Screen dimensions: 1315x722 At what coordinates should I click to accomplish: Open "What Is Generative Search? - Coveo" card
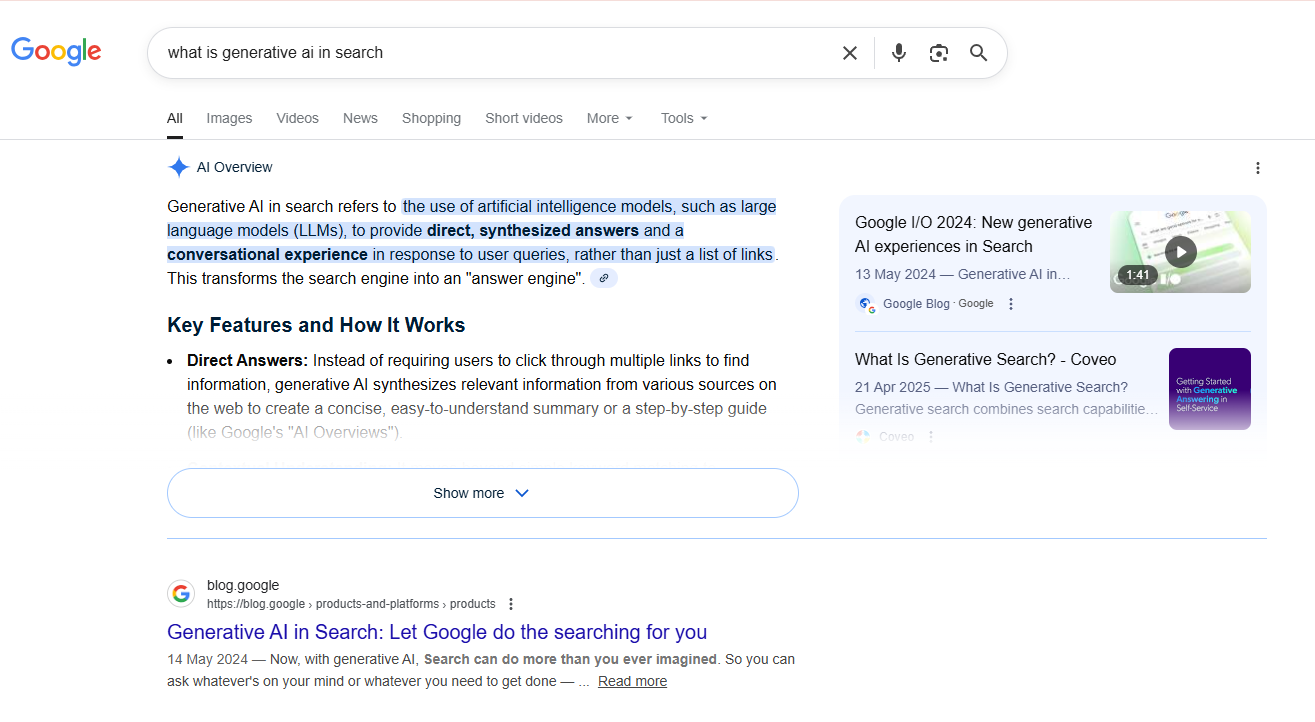985,359
